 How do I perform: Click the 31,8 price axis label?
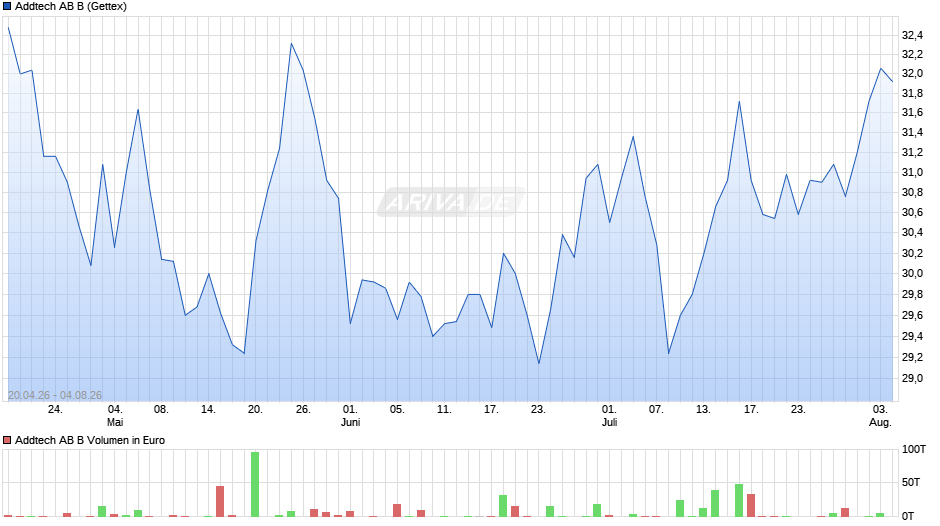pos(912,94)
